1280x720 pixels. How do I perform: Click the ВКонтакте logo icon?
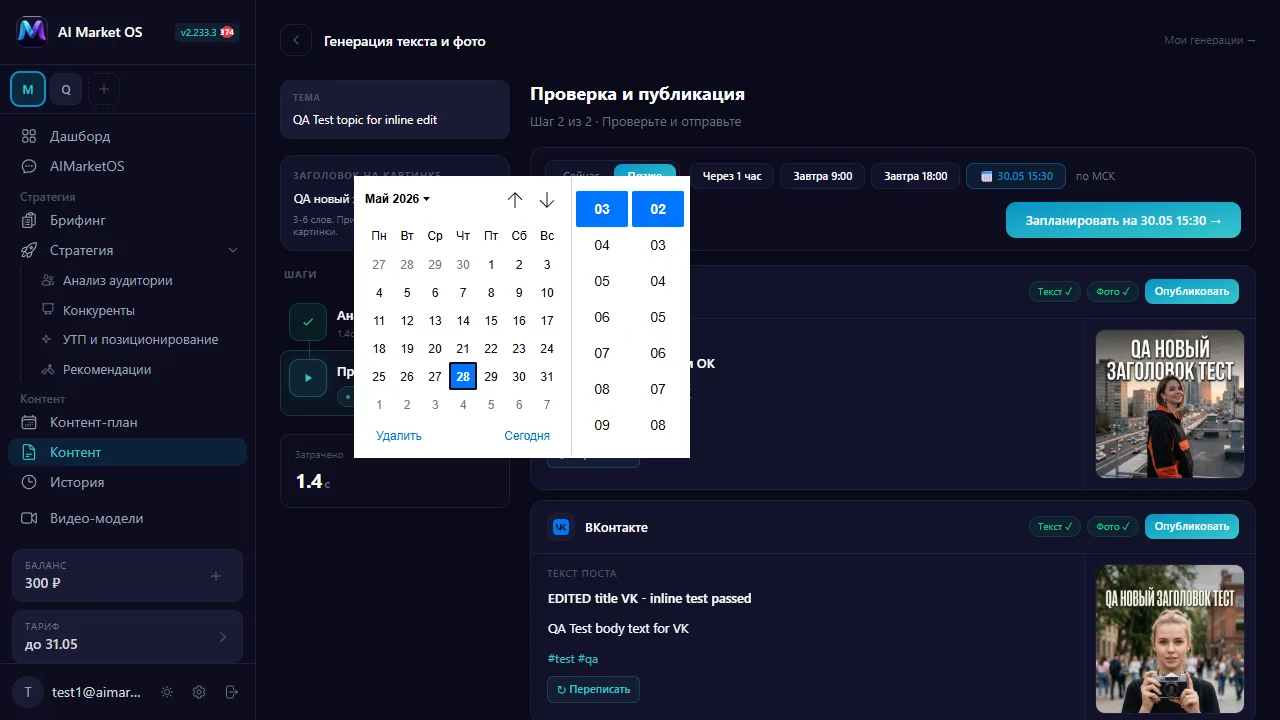561,527
